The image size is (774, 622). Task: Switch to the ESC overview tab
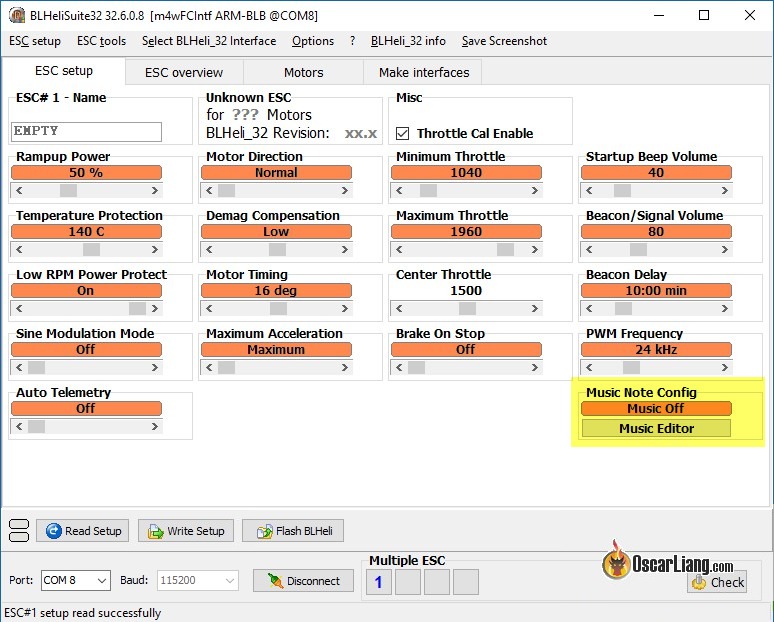tap(184, 73)
